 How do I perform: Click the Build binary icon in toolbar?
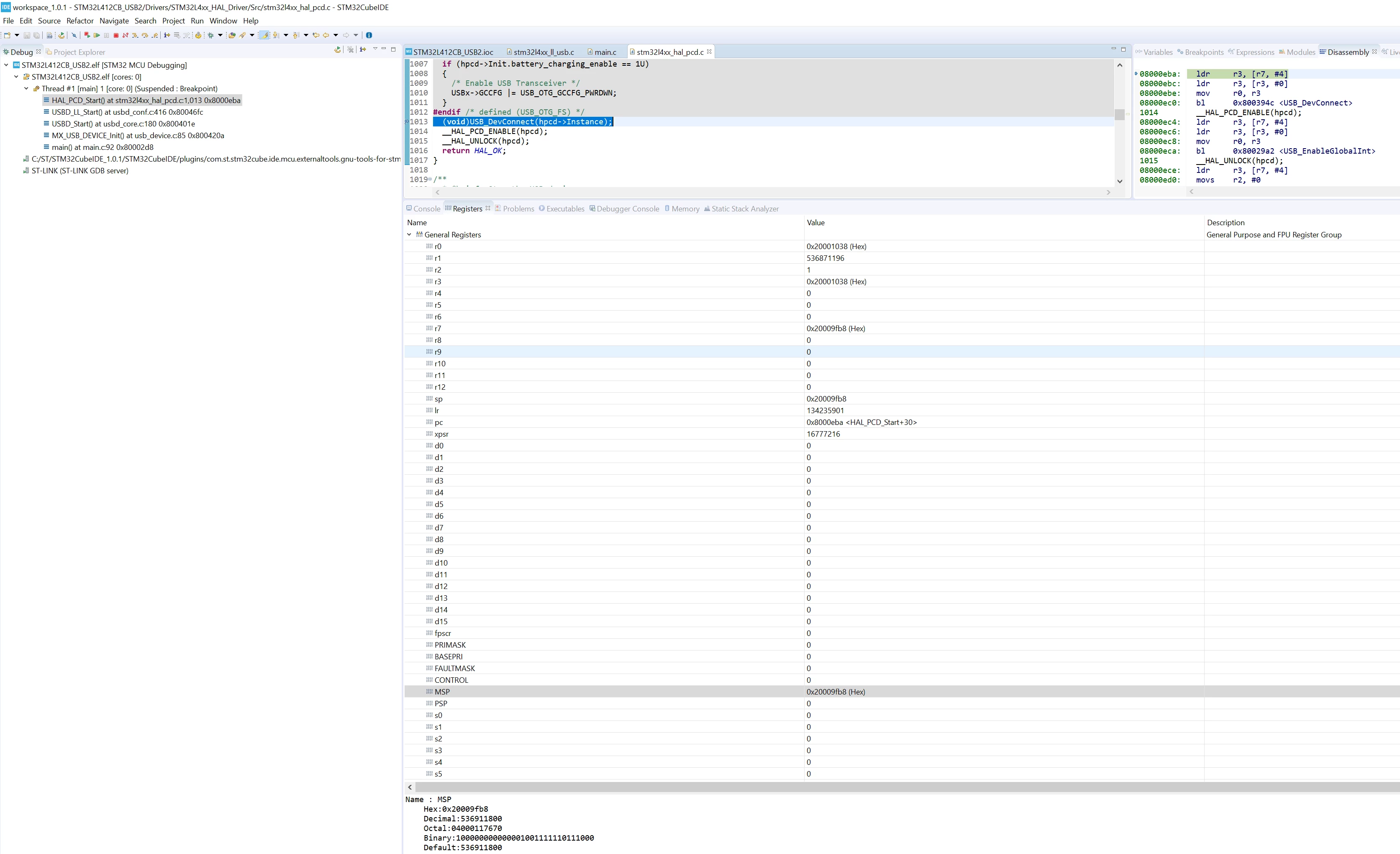tap(49, 35)
